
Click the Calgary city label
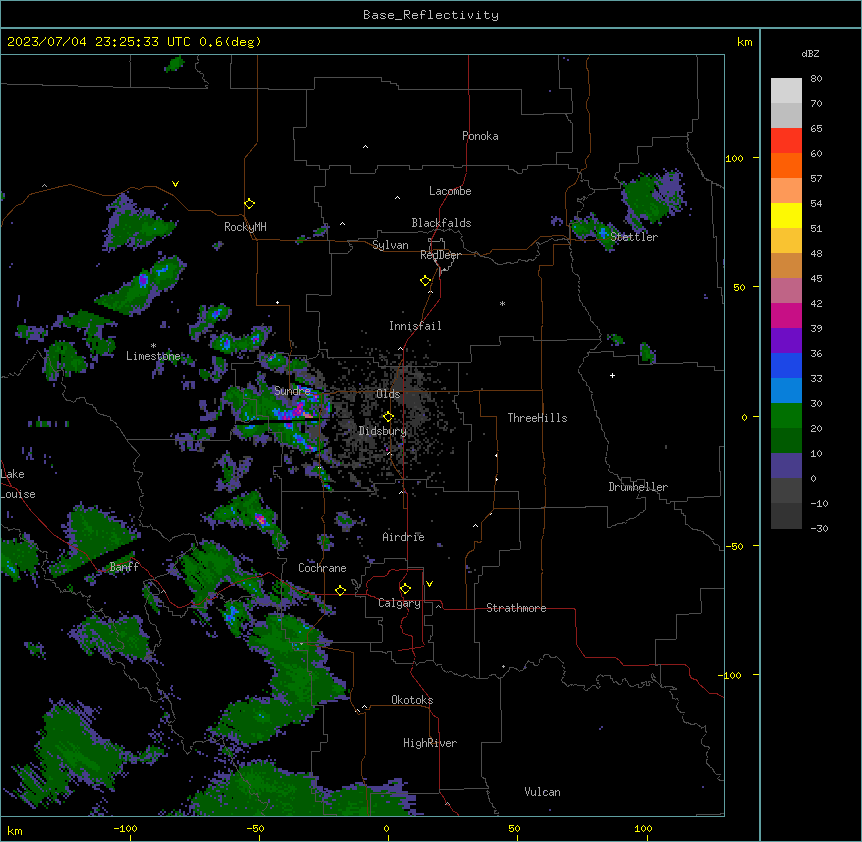tap(399, 603)
